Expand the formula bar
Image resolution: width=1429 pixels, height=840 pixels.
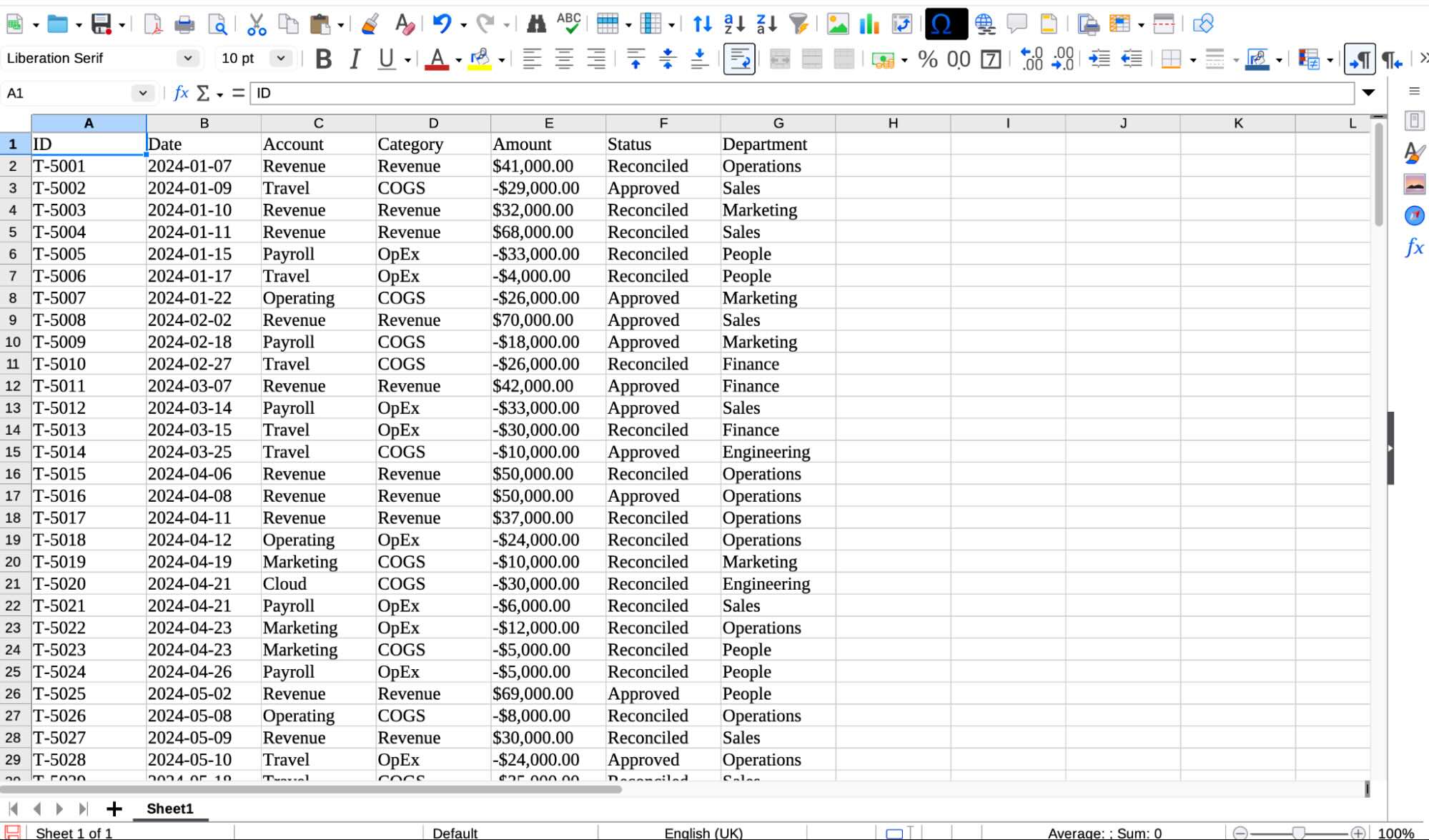coord(1368,93)
